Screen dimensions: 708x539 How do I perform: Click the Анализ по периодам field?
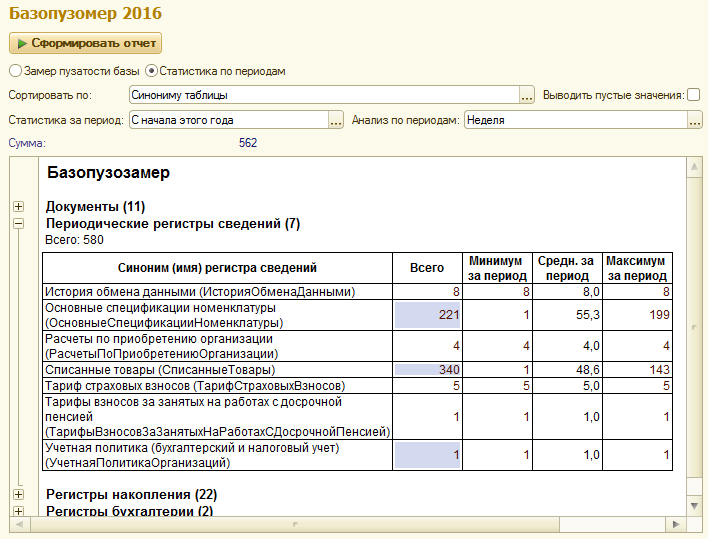pos(574,120)
